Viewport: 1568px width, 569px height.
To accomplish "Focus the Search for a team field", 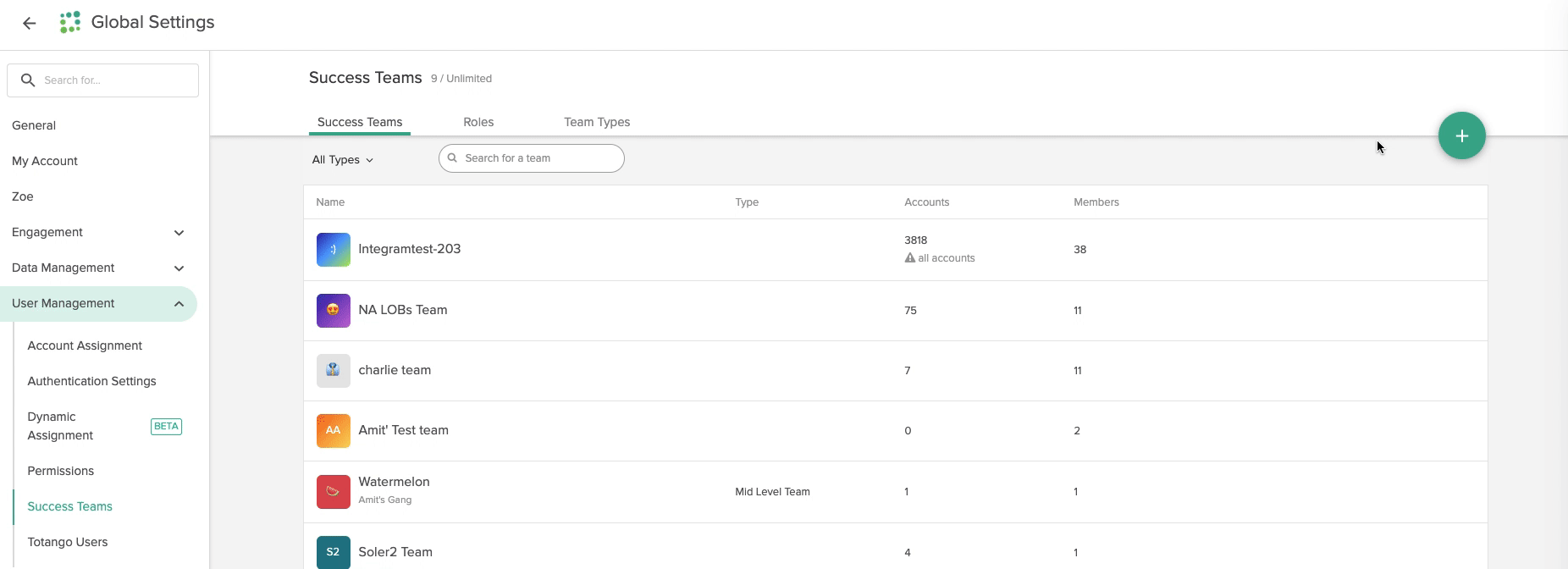I will 532,158.
